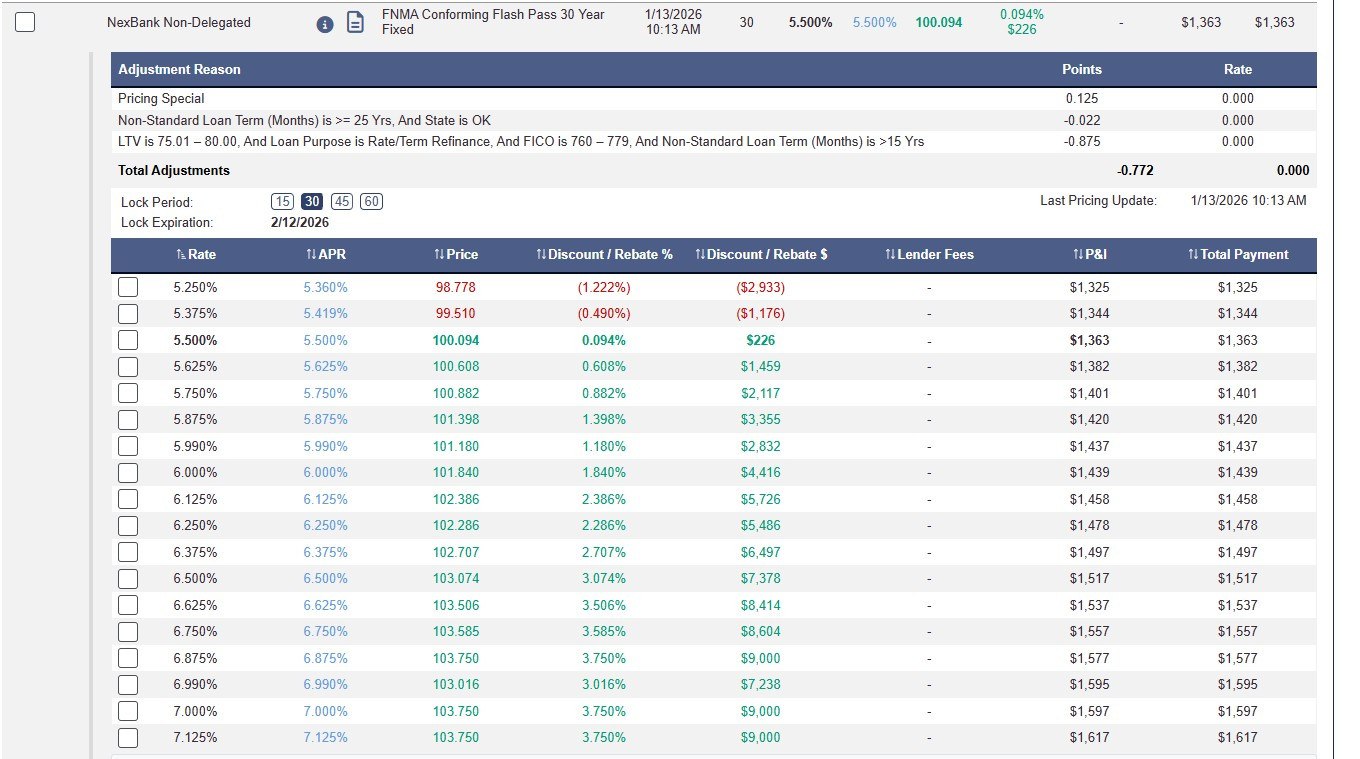Viewport: 1360px width, 759px height.
Task: Sort table by Rate column
Action: [195, 254]
